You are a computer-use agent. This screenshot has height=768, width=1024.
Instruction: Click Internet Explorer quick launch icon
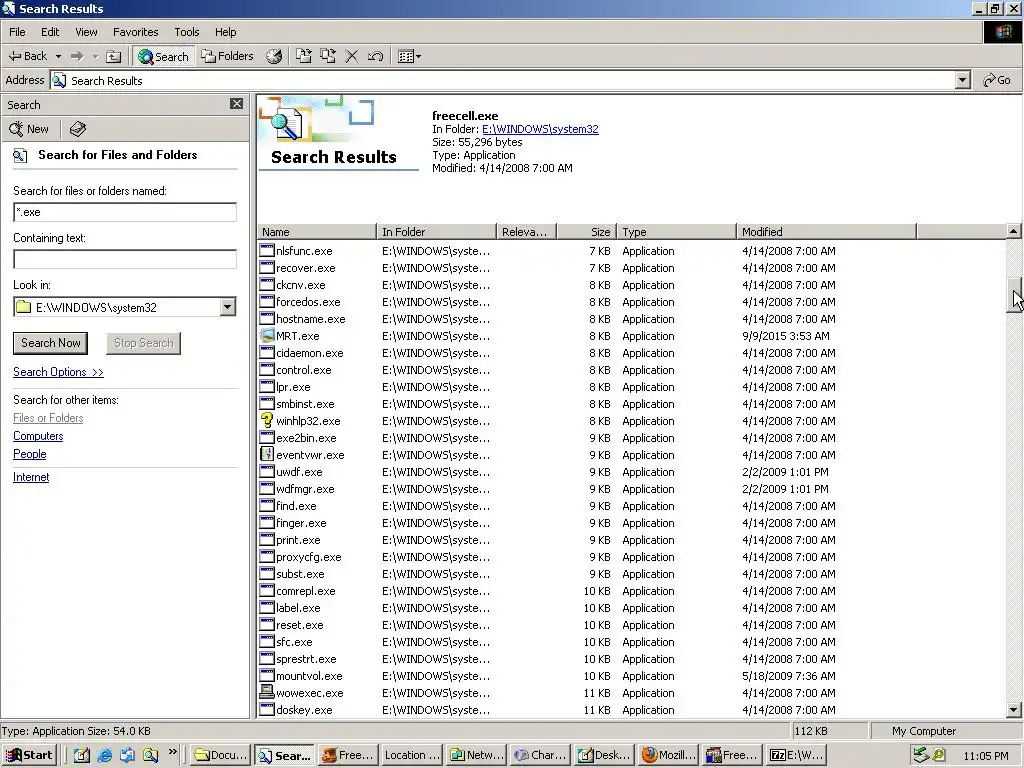[104, 756]
